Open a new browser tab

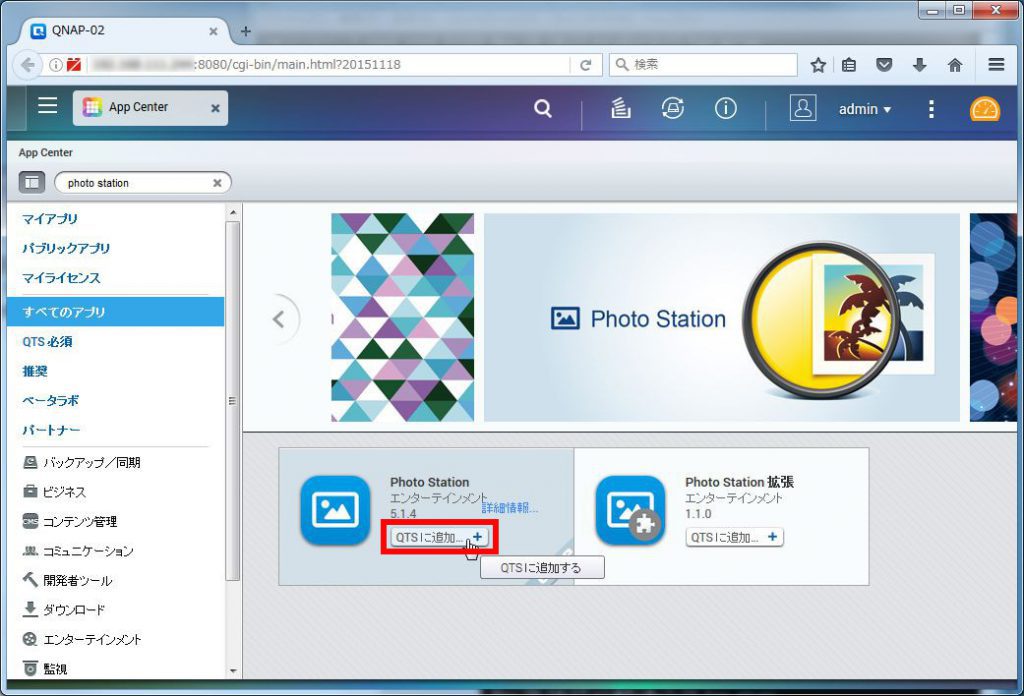[246, 31]
